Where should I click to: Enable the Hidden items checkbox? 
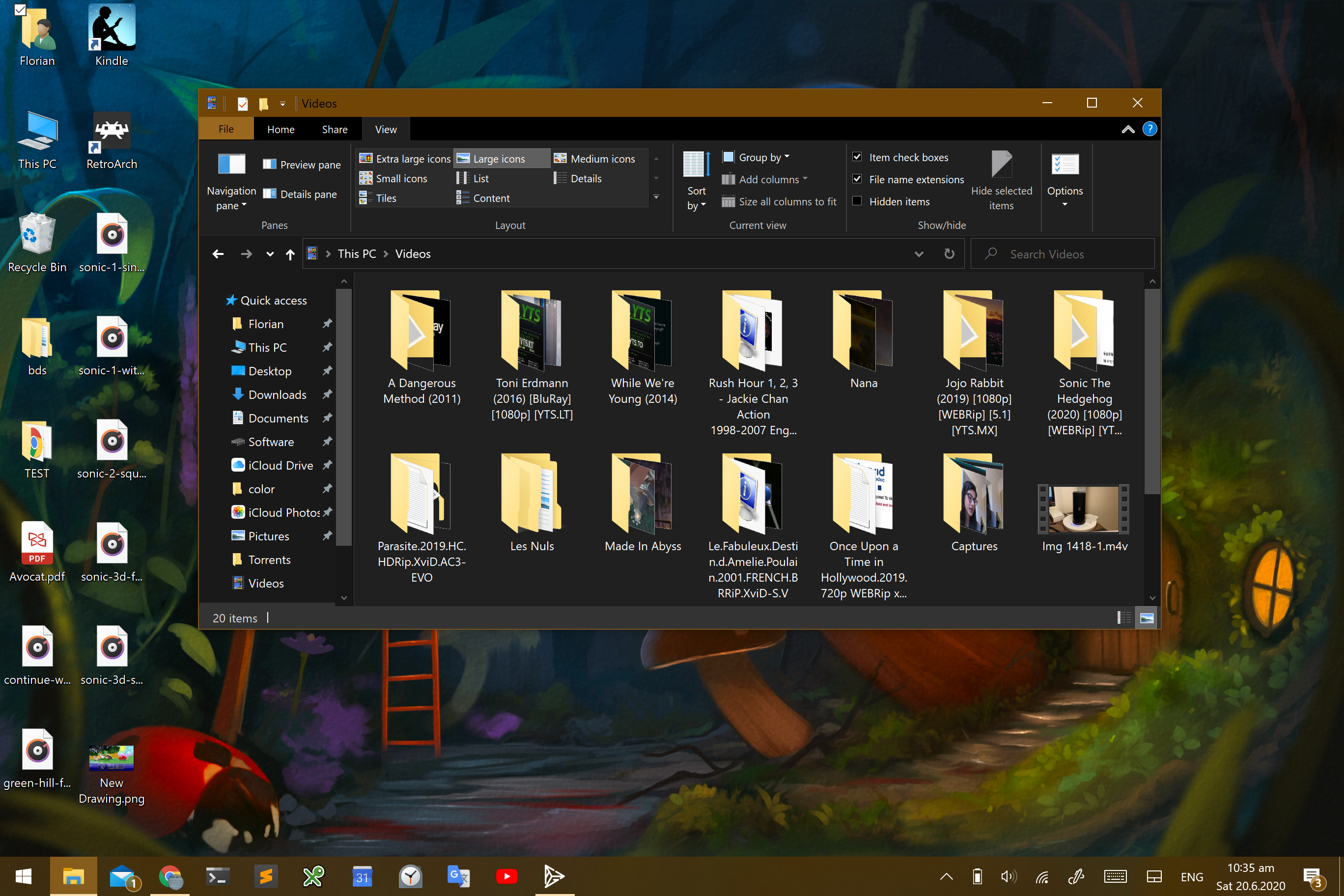pos(857,201)
